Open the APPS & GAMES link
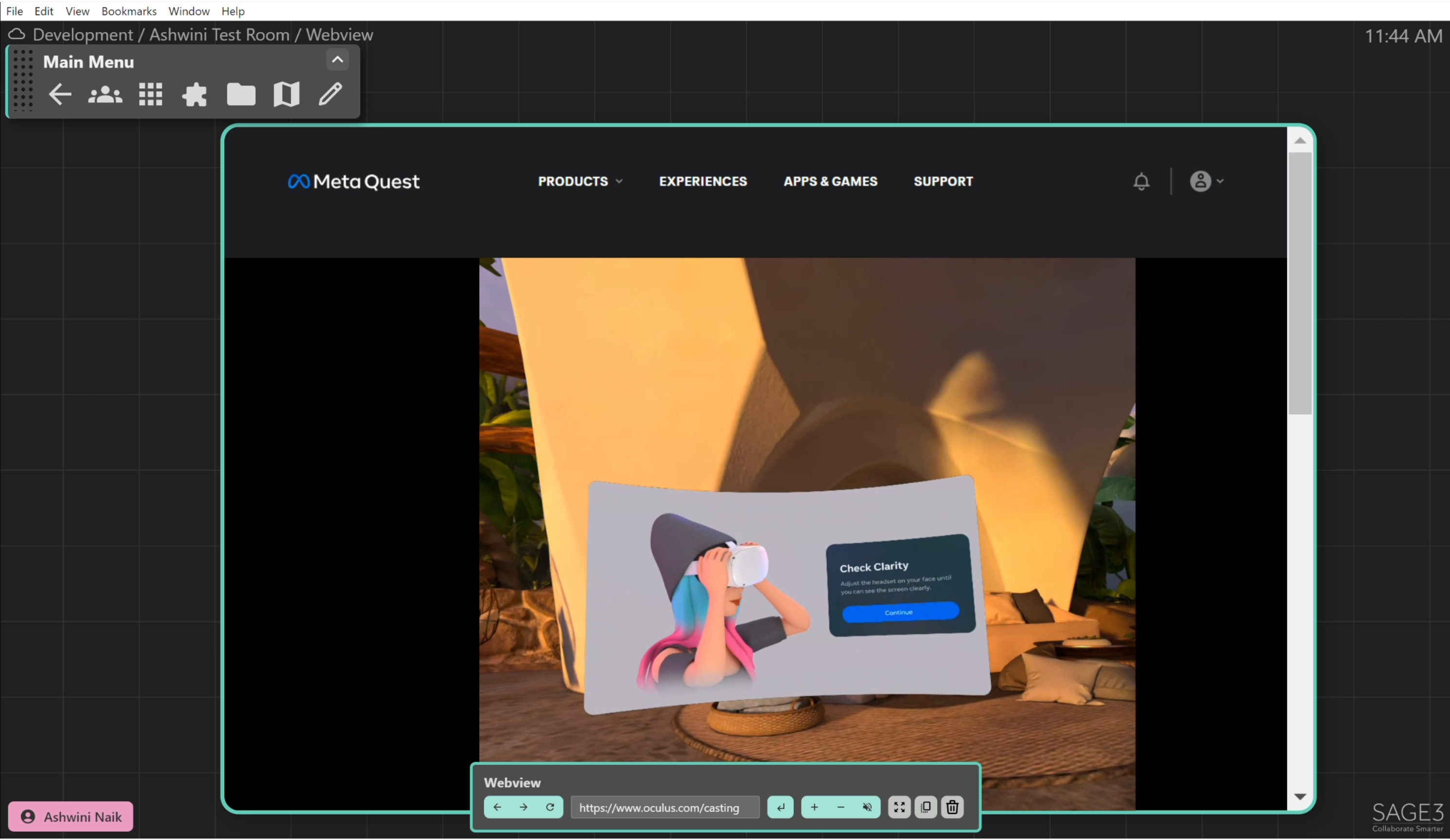The height and width of the screenshot is (840, 1450). 830,181
